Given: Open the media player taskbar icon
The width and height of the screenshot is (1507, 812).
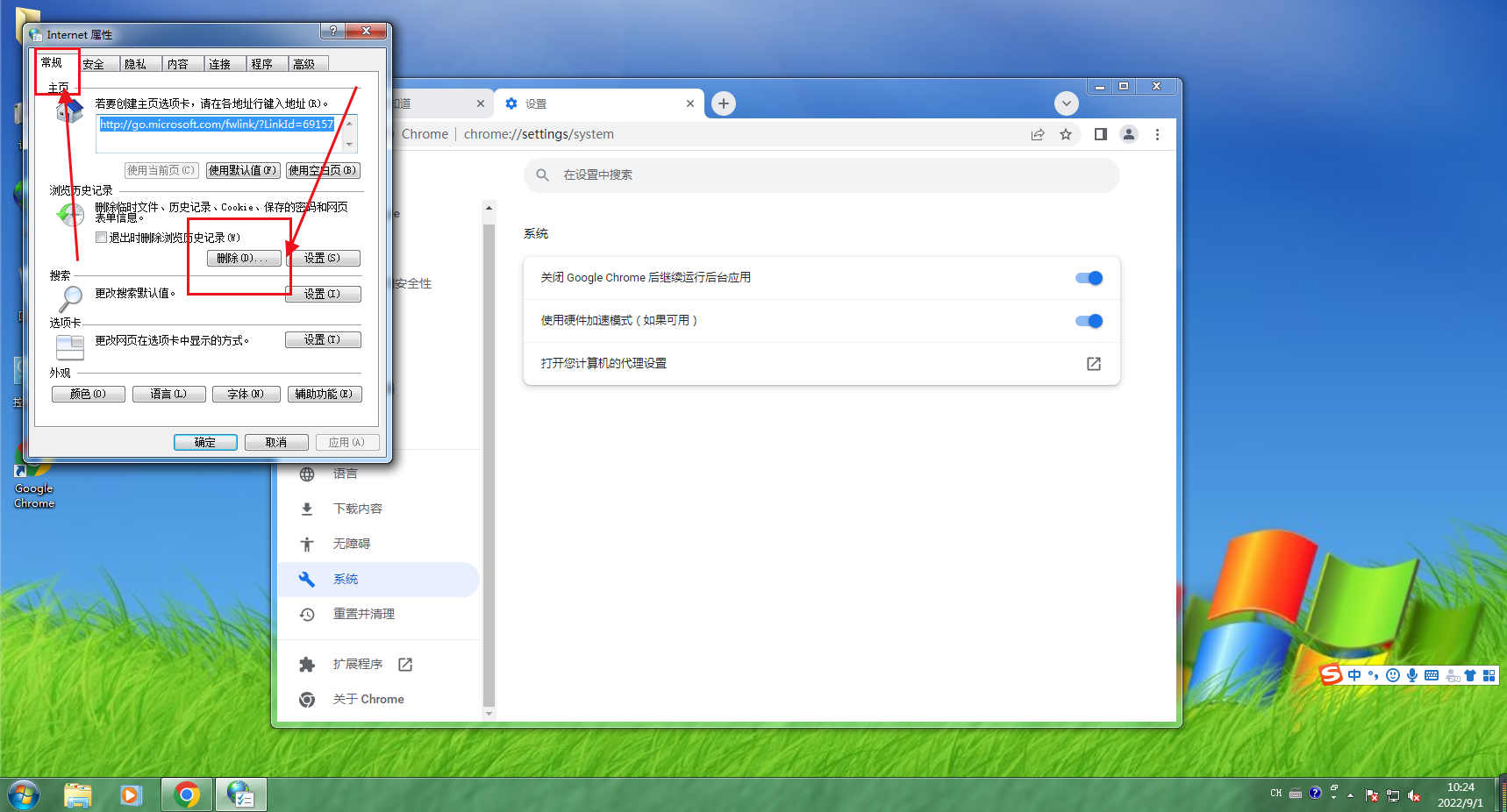Looking at the screenshot, I should pyautogui.click(x=132, y=795).
